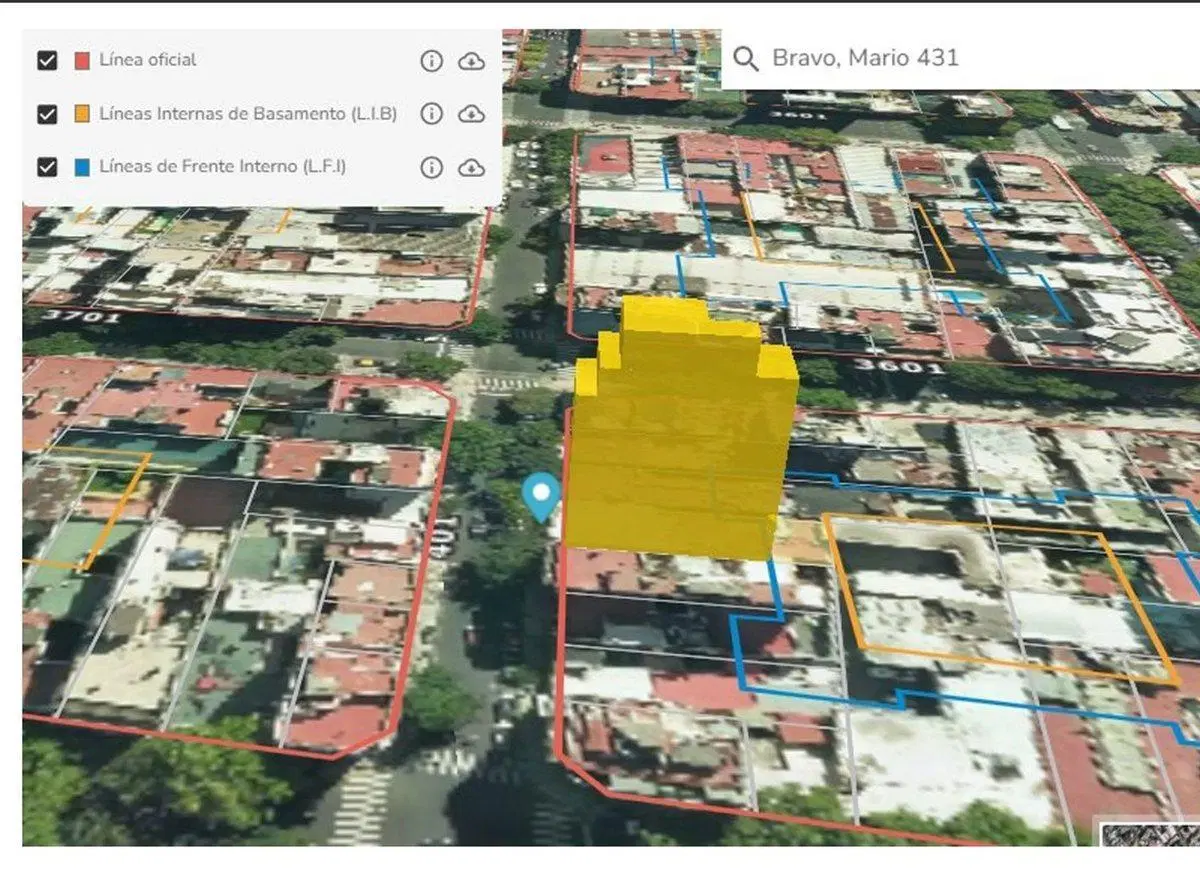View info for Líneas de Frente Interno
Image resolution: width=1200 pixels, height=873 pixels.
(x=431, y=167)
